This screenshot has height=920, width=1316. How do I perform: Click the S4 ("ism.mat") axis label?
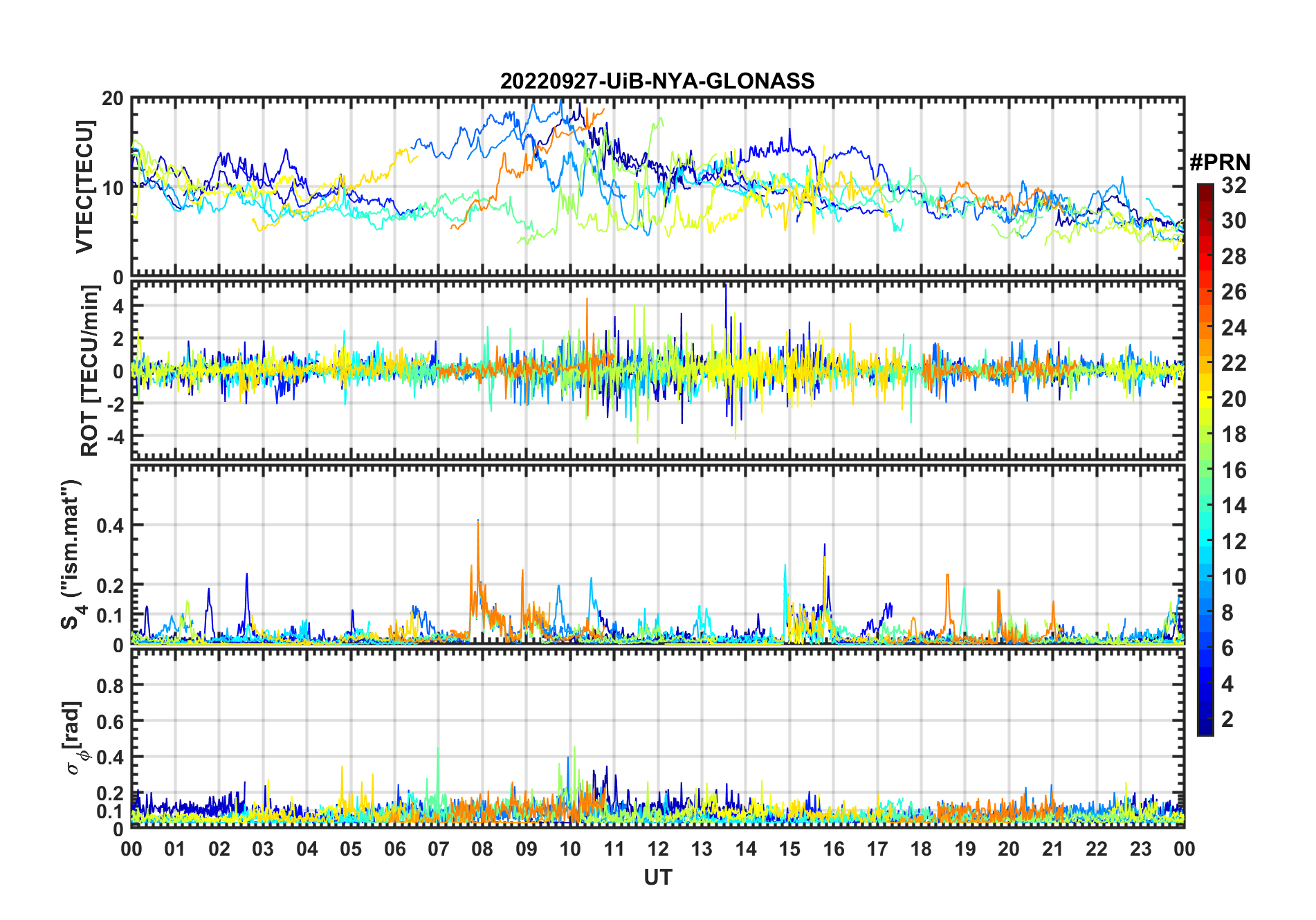(72, 555)
